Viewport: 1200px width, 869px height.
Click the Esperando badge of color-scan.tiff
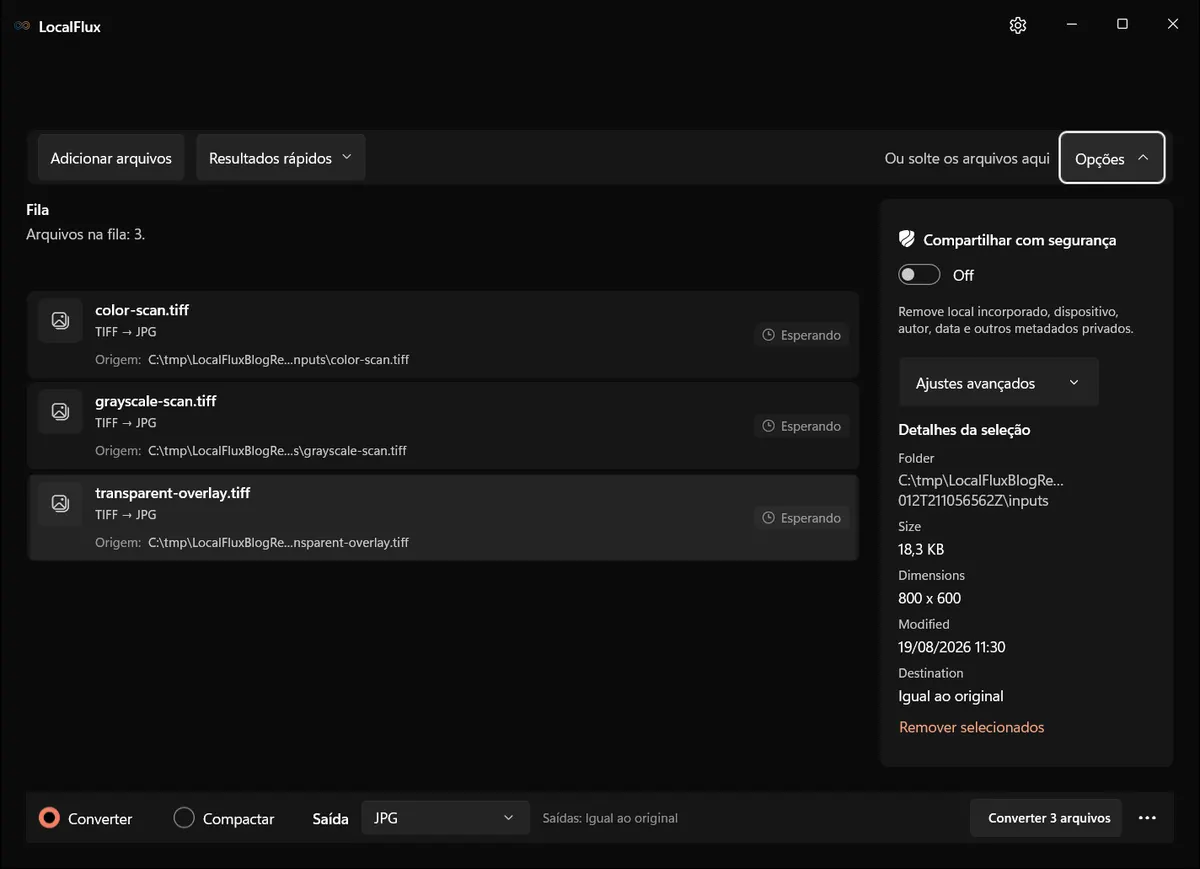[801, 335]
